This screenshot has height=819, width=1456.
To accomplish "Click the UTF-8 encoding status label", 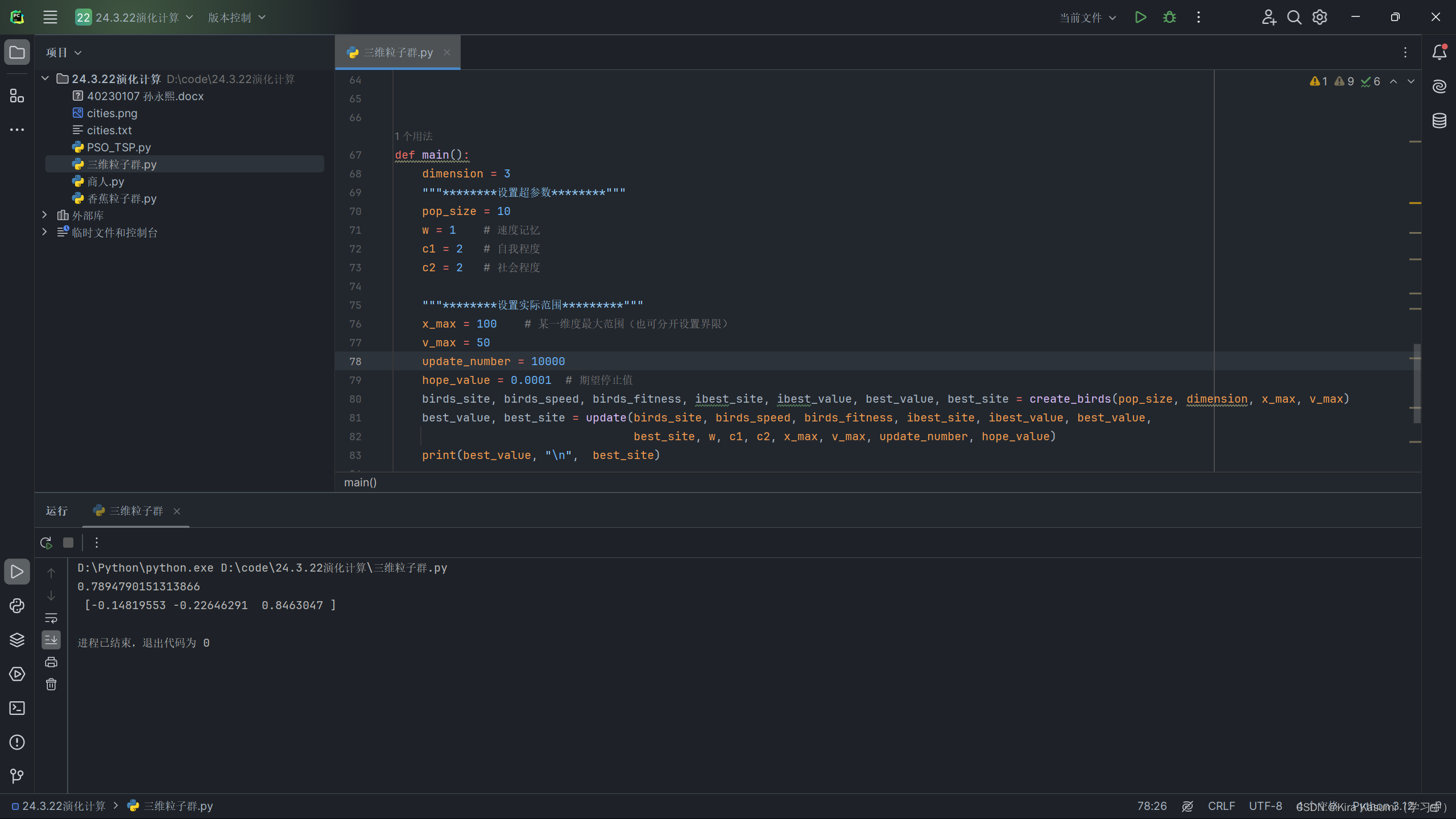I will click(x=1265, y=806).
